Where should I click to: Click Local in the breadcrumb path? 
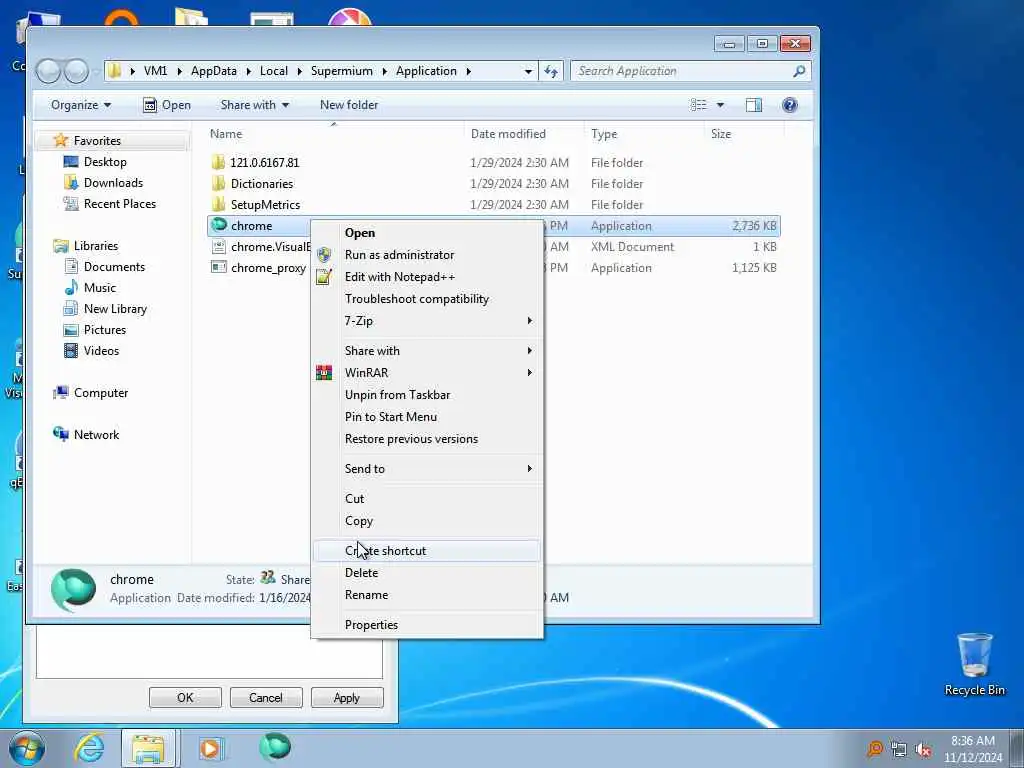[x=274, y=71]
